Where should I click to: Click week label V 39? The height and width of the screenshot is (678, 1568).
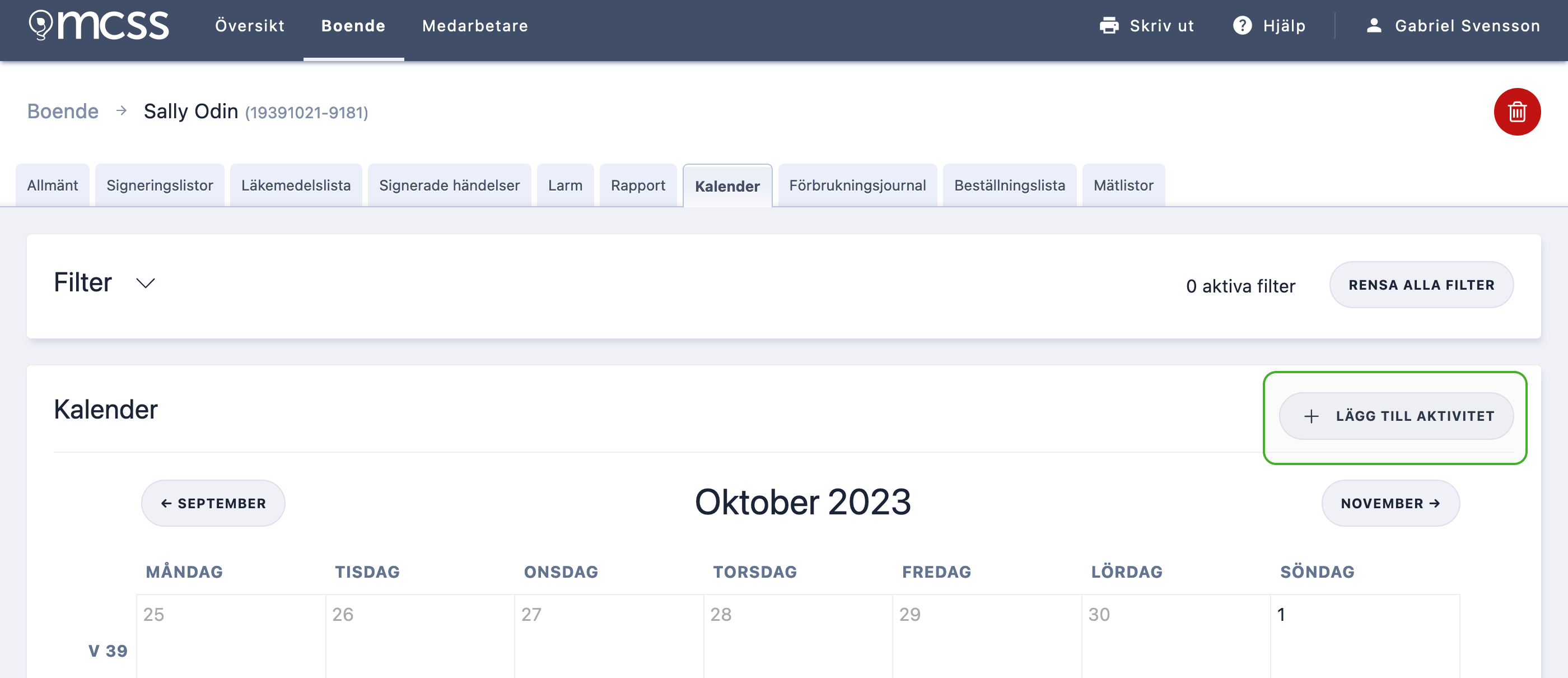coord(108,651)
